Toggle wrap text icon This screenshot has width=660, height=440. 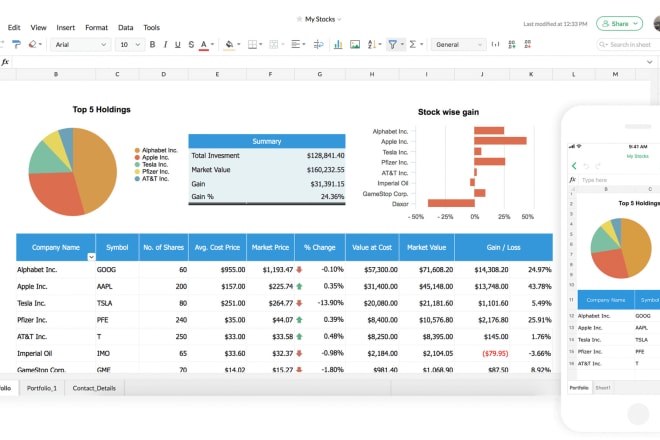point(319,44)
